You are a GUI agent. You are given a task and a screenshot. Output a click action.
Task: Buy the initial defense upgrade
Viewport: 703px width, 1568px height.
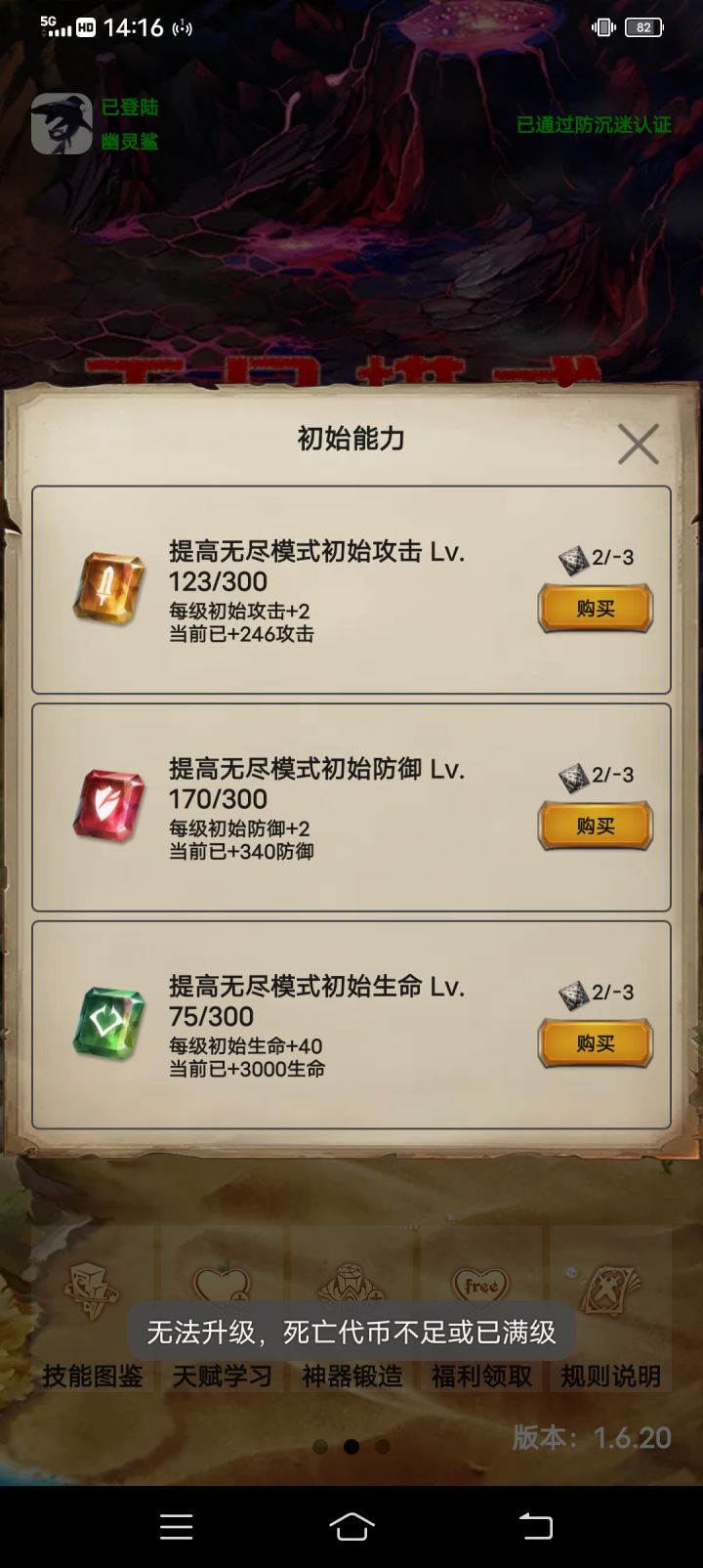595,826
